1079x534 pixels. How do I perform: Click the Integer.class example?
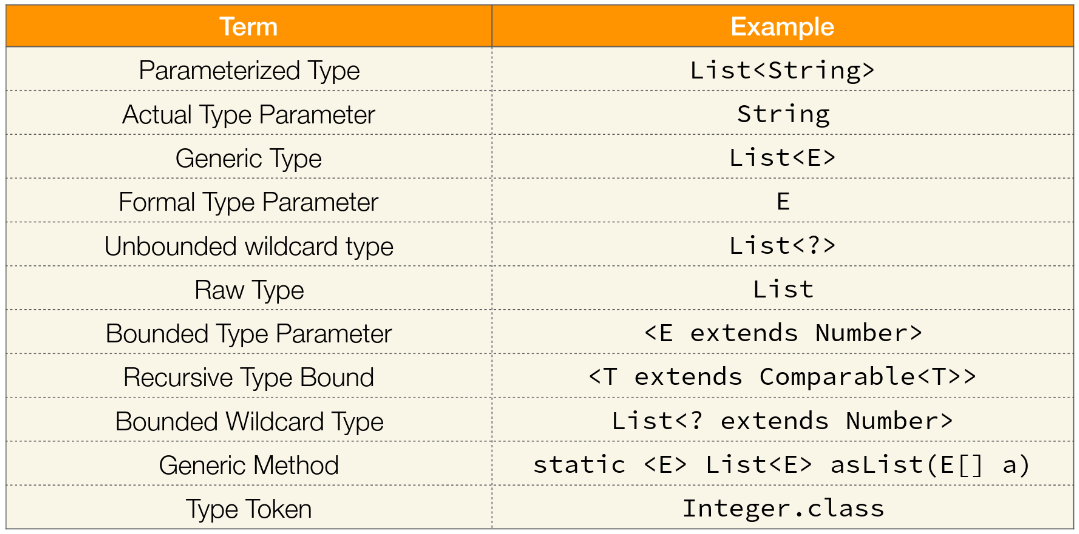(x=783, y=509)
